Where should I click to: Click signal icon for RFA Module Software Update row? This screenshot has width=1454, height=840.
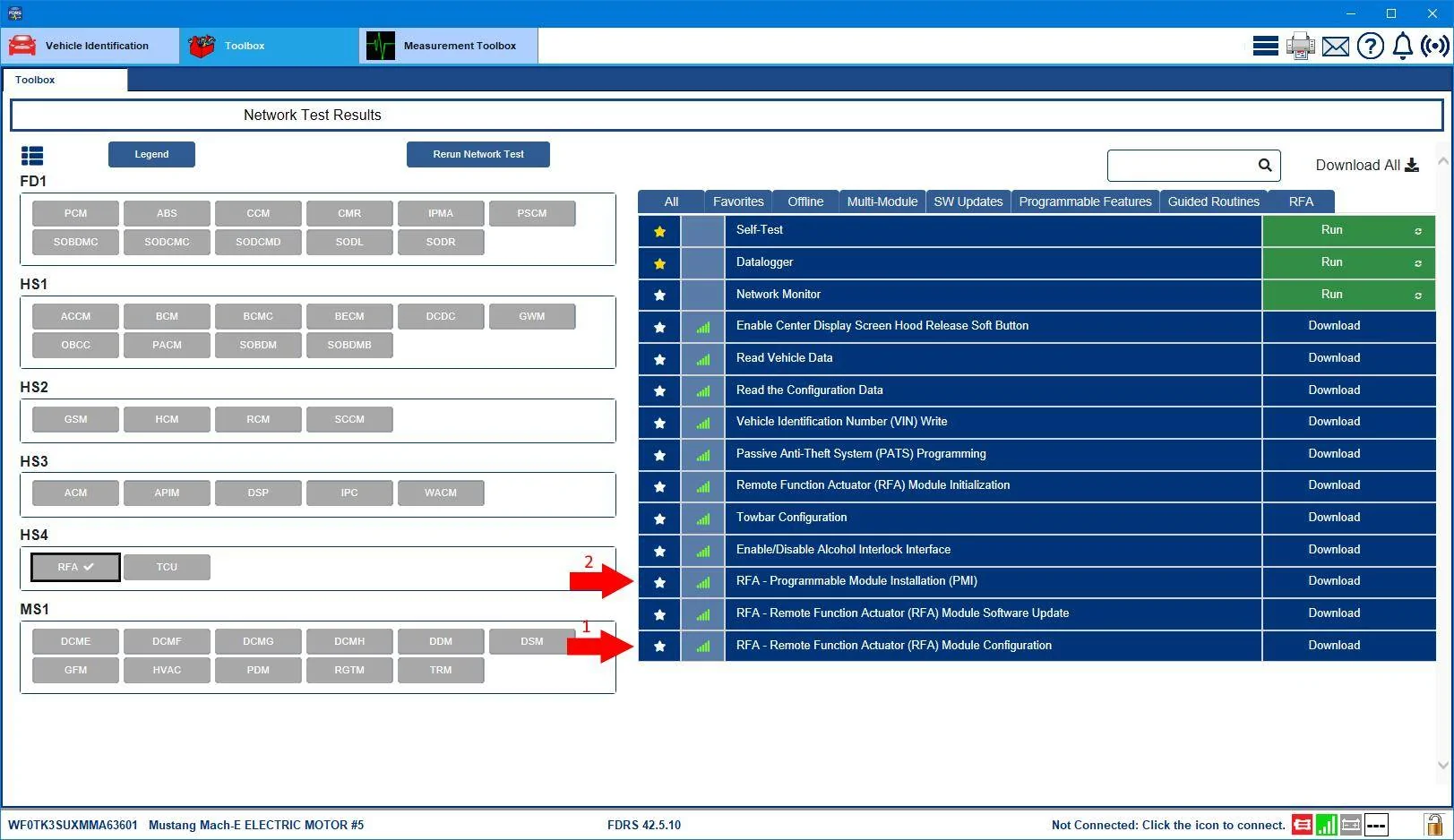(x=703, y=614)
